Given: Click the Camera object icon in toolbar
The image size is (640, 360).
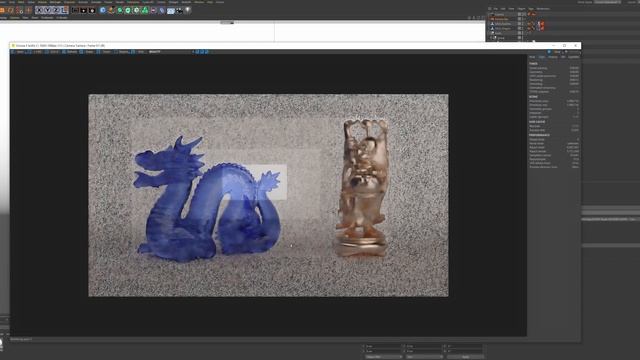Looking at the screenshot, I should coord(179,10).
